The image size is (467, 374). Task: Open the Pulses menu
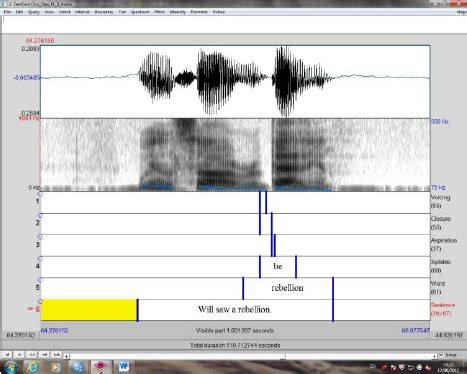click(219, 12)
